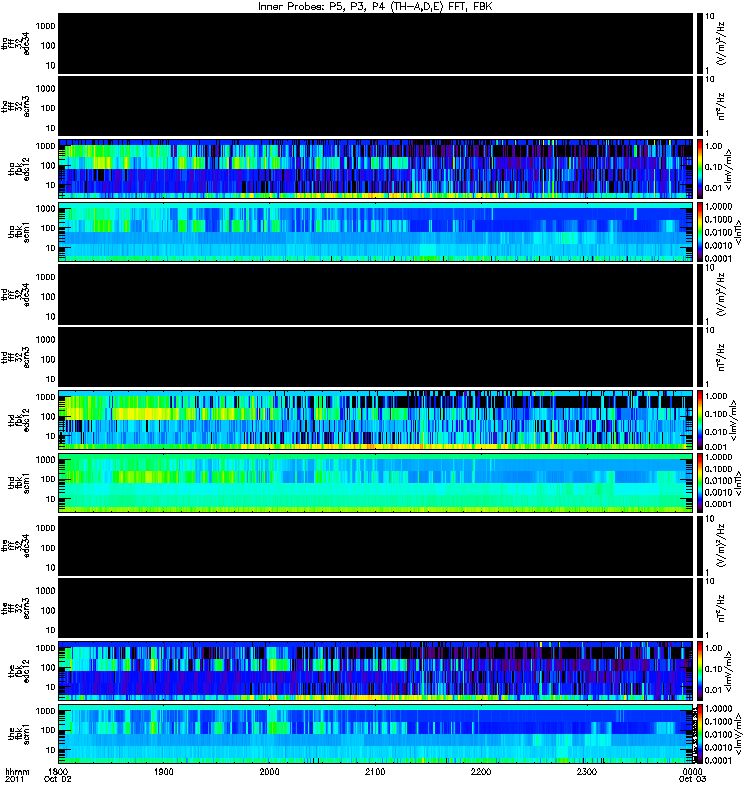
Task: Click the 'thd fff 32 edc34' y-axis label
Action: pos(16,295)
